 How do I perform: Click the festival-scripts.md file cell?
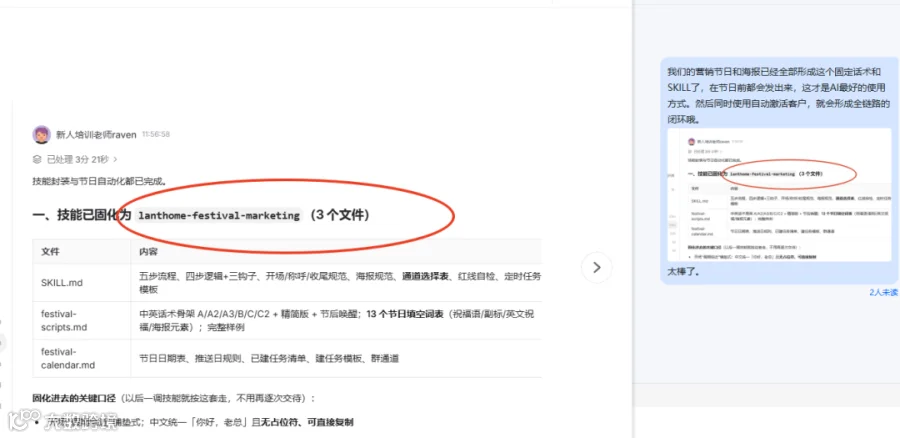click(82, 320)
